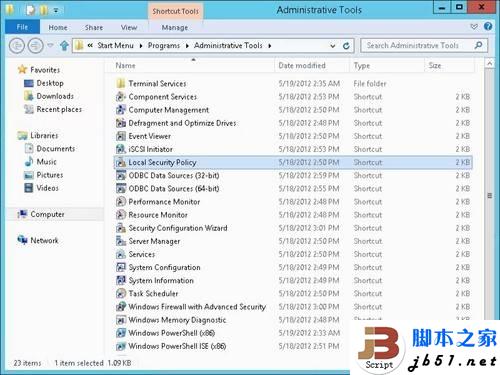Open the address bar history dropdown
The height and width of the screenshot is (375, 500).
coord(332,46)
